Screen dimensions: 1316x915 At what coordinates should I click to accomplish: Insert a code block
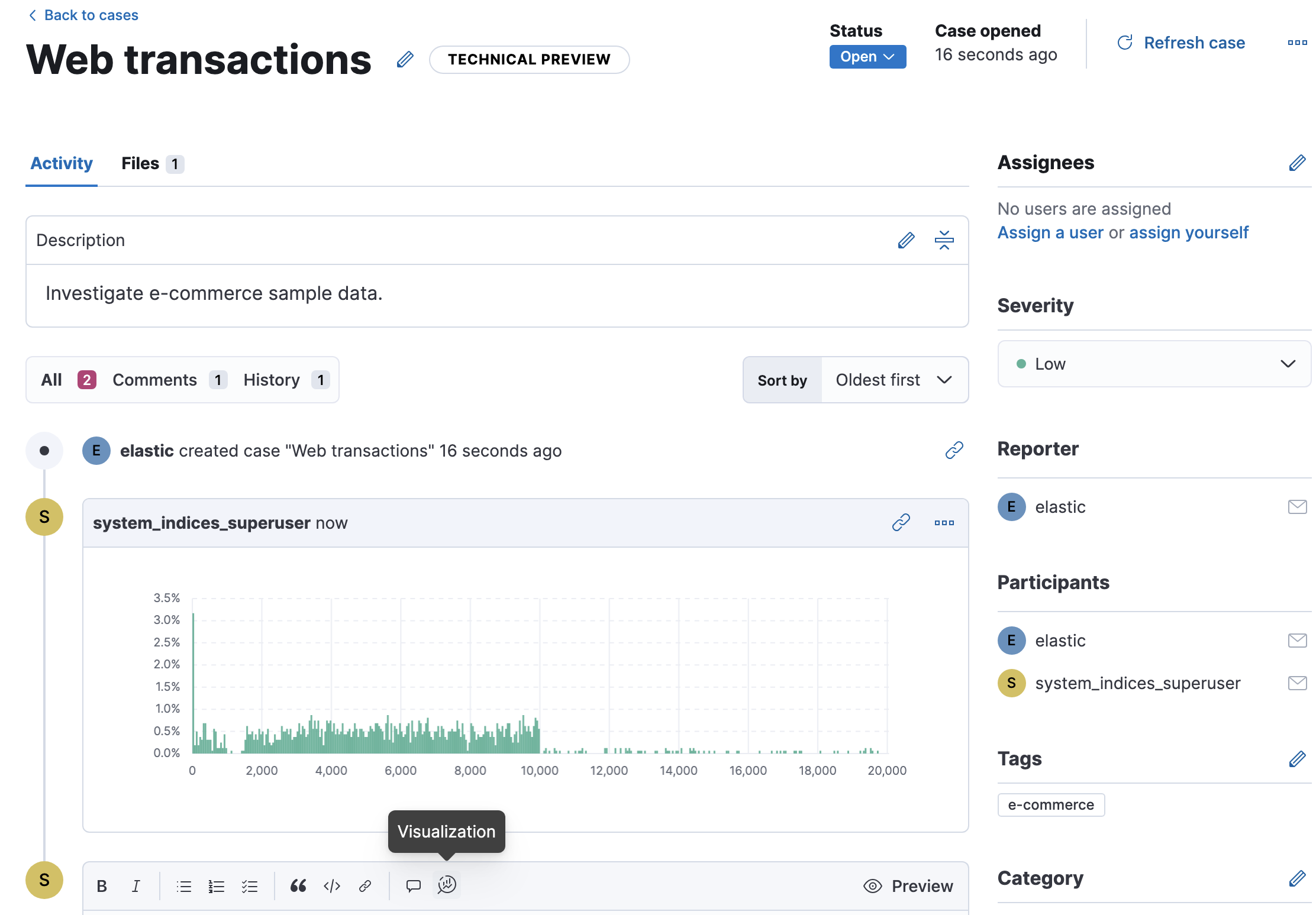331,885
